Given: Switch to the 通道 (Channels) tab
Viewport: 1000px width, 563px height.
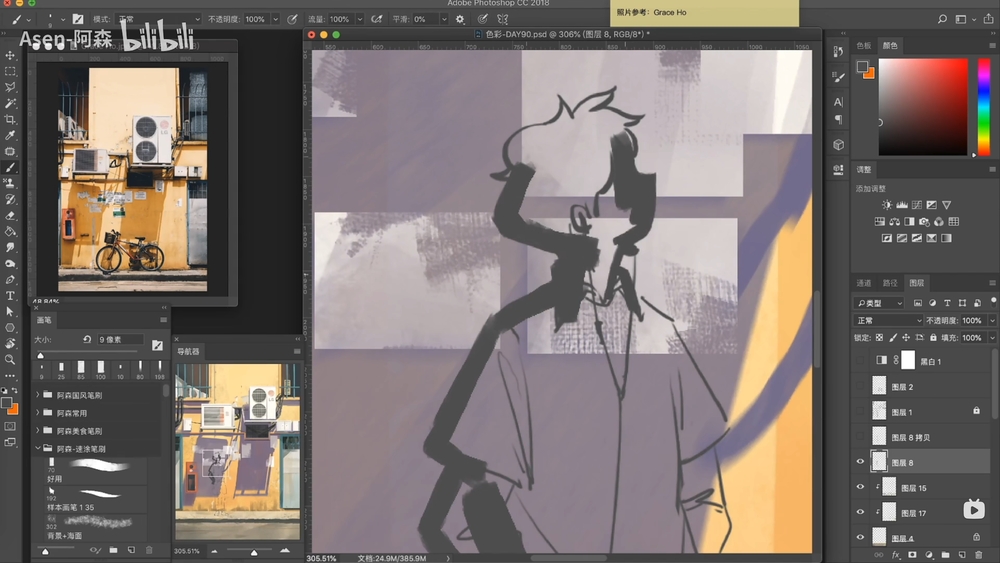Looking at the screenshot, I should [864, 283].
